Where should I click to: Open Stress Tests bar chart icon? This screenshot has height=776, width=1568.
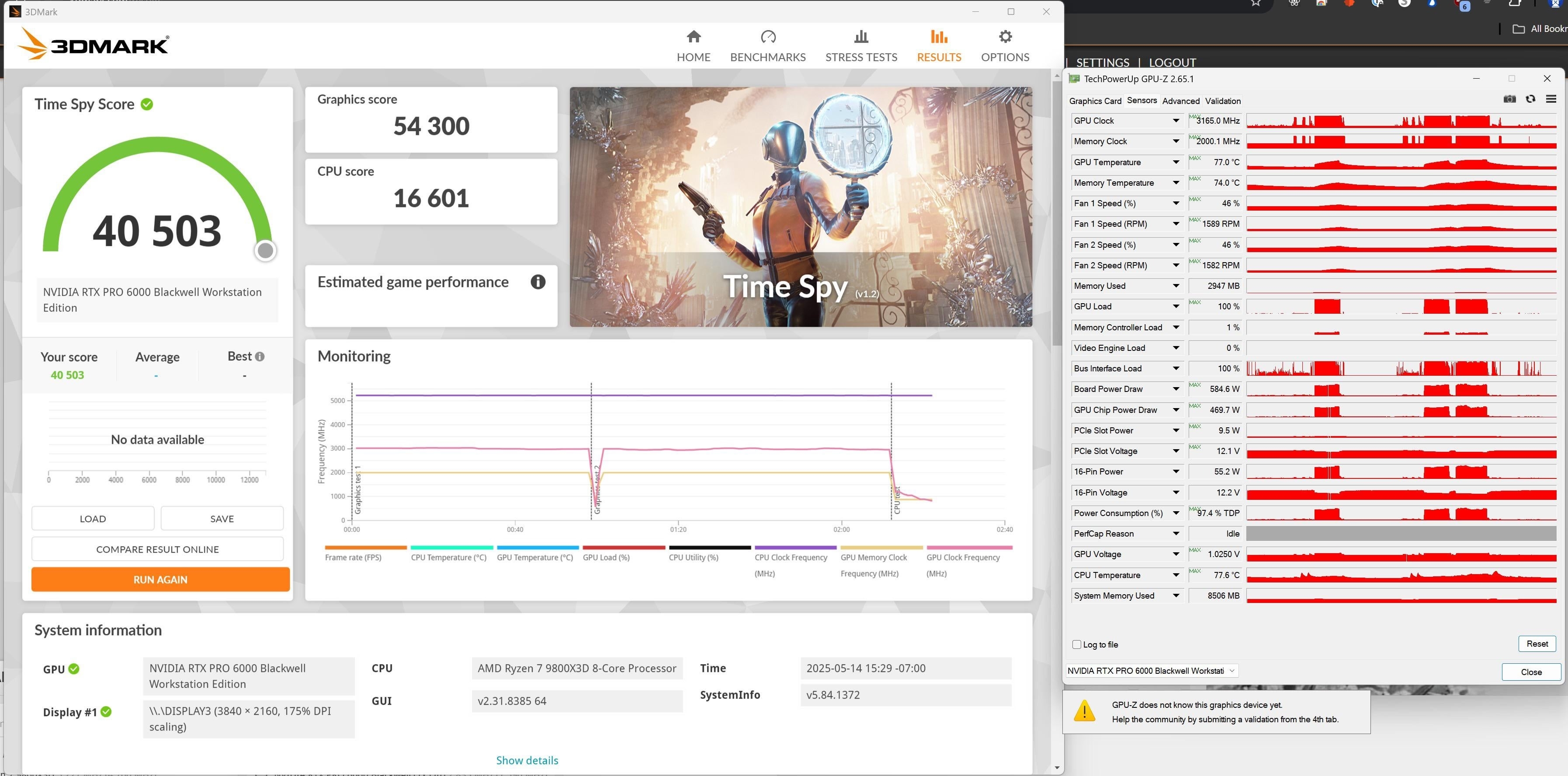pos(861,37)
